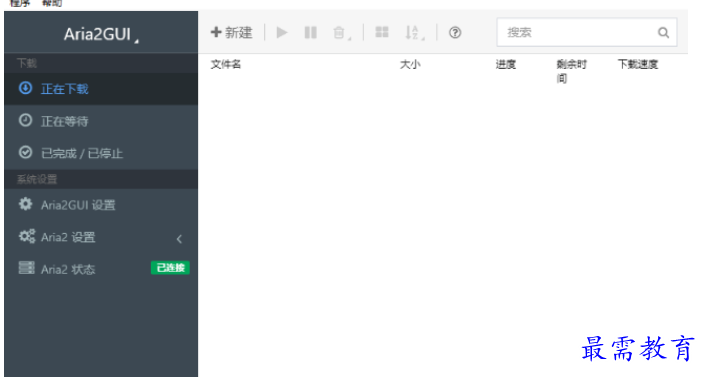The image size is (703, 380).
Task: Click 文件名 column header
Action: [x=226, y=65]
